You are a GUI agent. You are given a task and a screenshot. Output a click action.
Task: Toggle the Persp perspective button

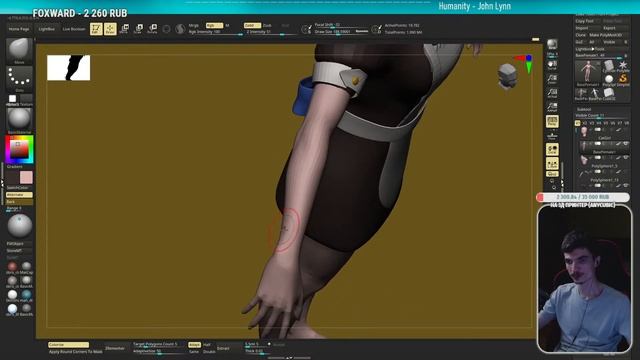coord(552,122)
